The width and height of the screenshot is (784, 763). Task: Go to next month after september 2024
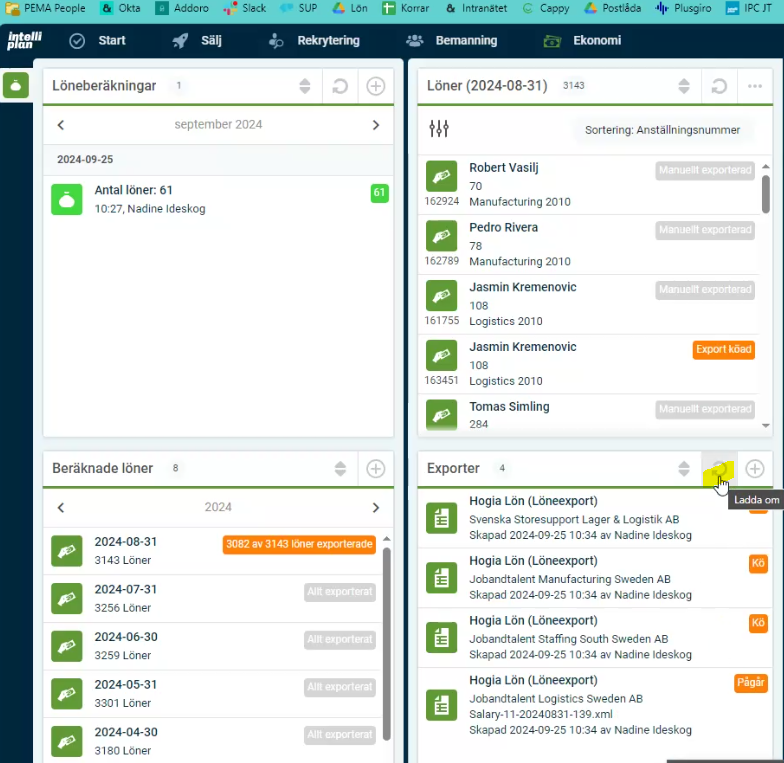[376, 125]
